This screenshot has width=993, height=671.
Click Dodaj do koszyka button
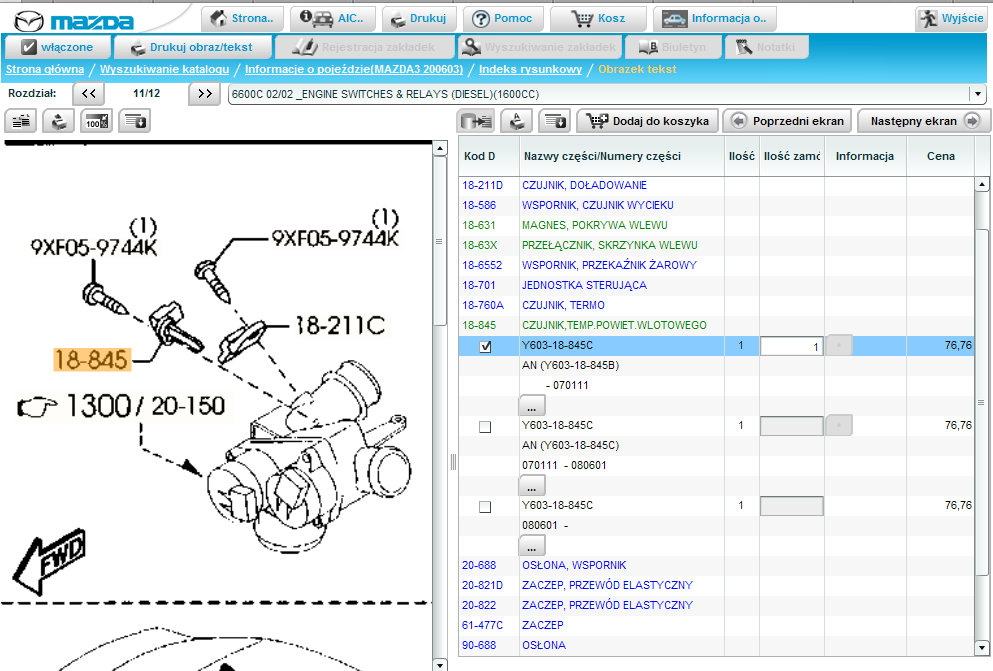[648, 121]
